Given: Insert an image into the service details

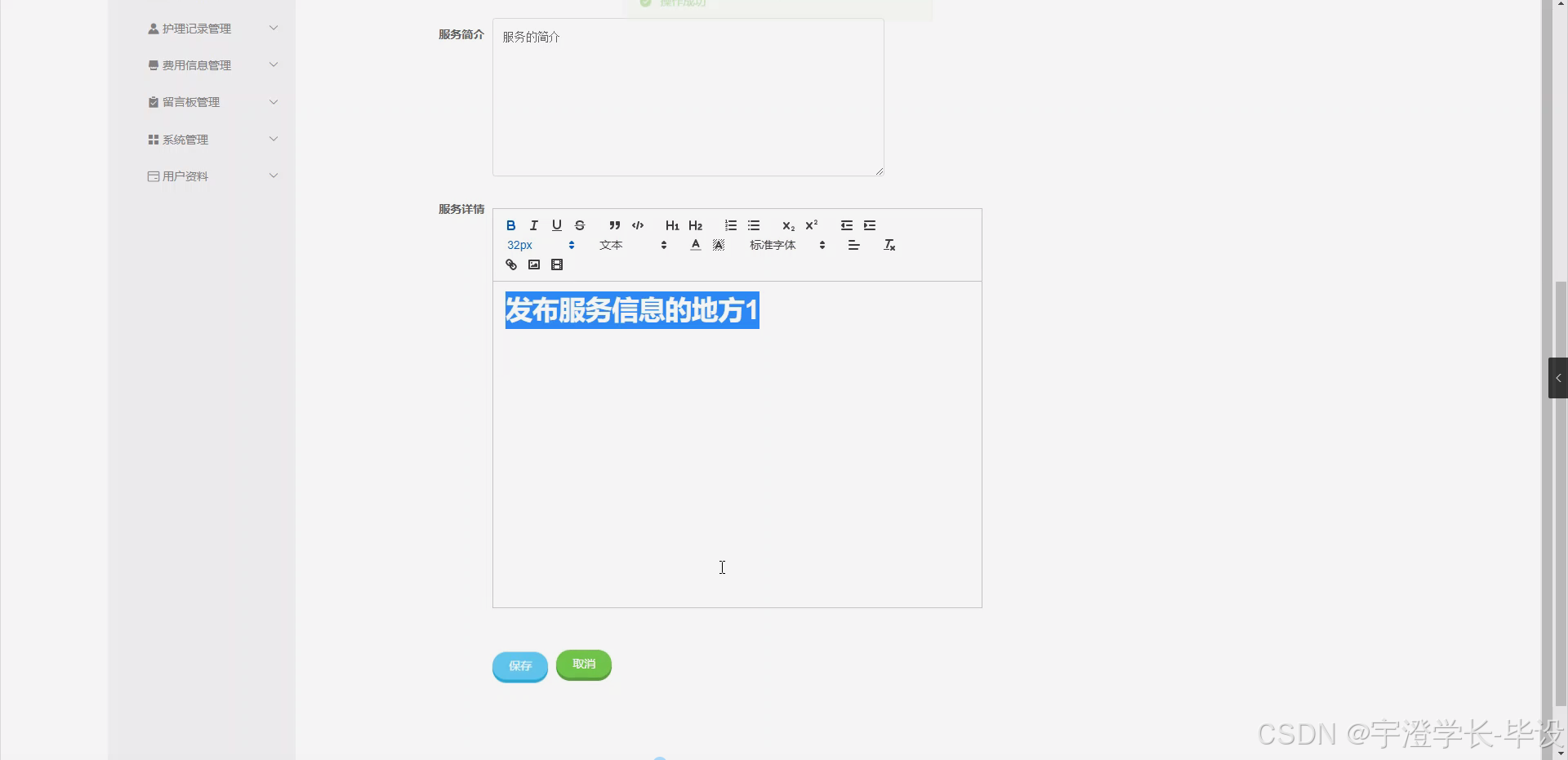Looking at the screenshot, I should pos(533,264).
